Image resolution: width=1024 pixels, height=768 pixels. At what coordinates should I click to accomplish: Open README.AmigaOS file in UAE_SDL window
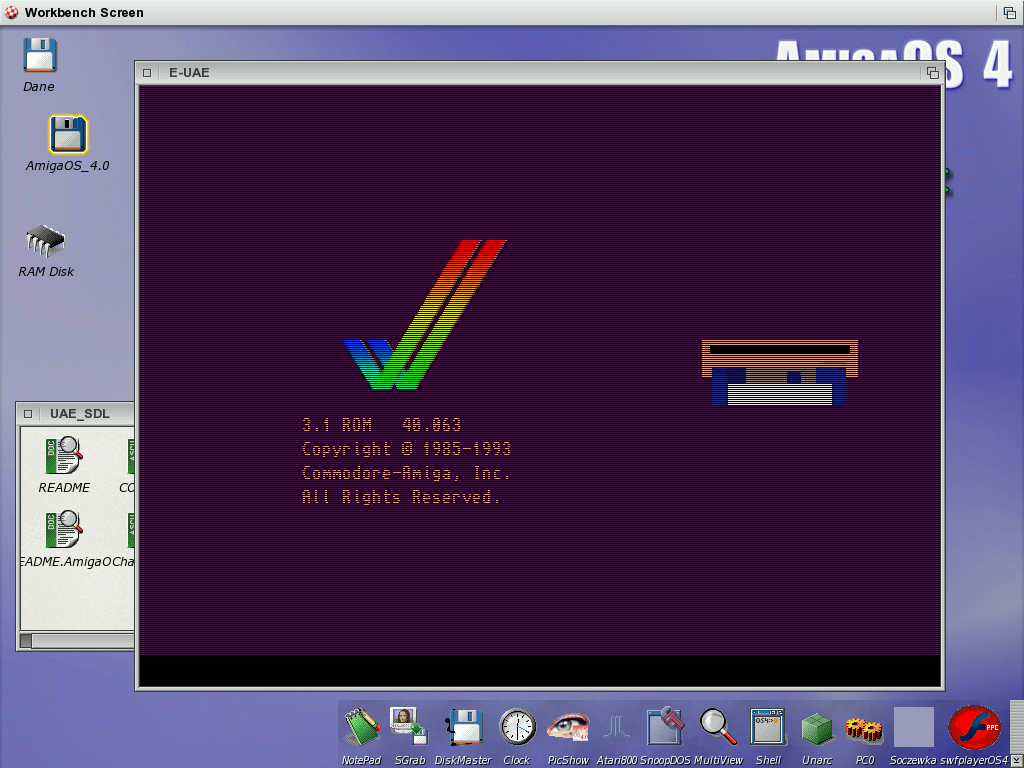pos(64,530)
